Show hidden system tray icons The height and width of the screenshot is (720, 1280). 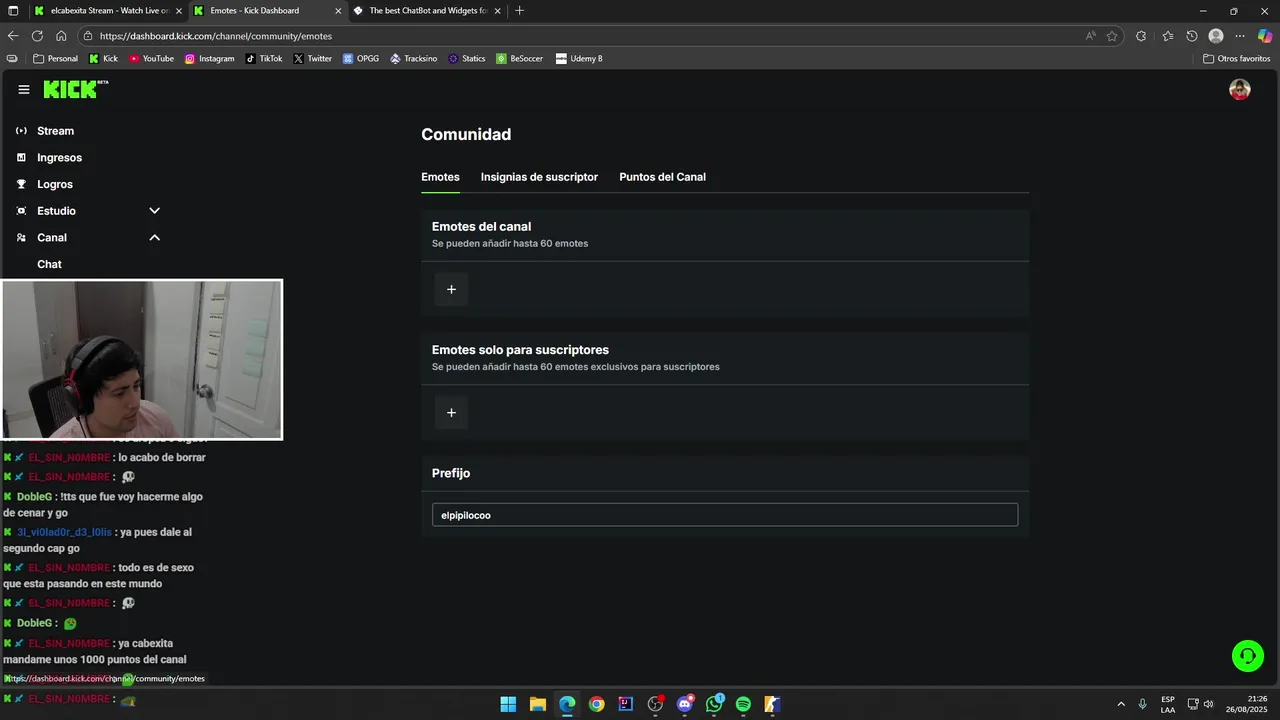click(1120, 704)
